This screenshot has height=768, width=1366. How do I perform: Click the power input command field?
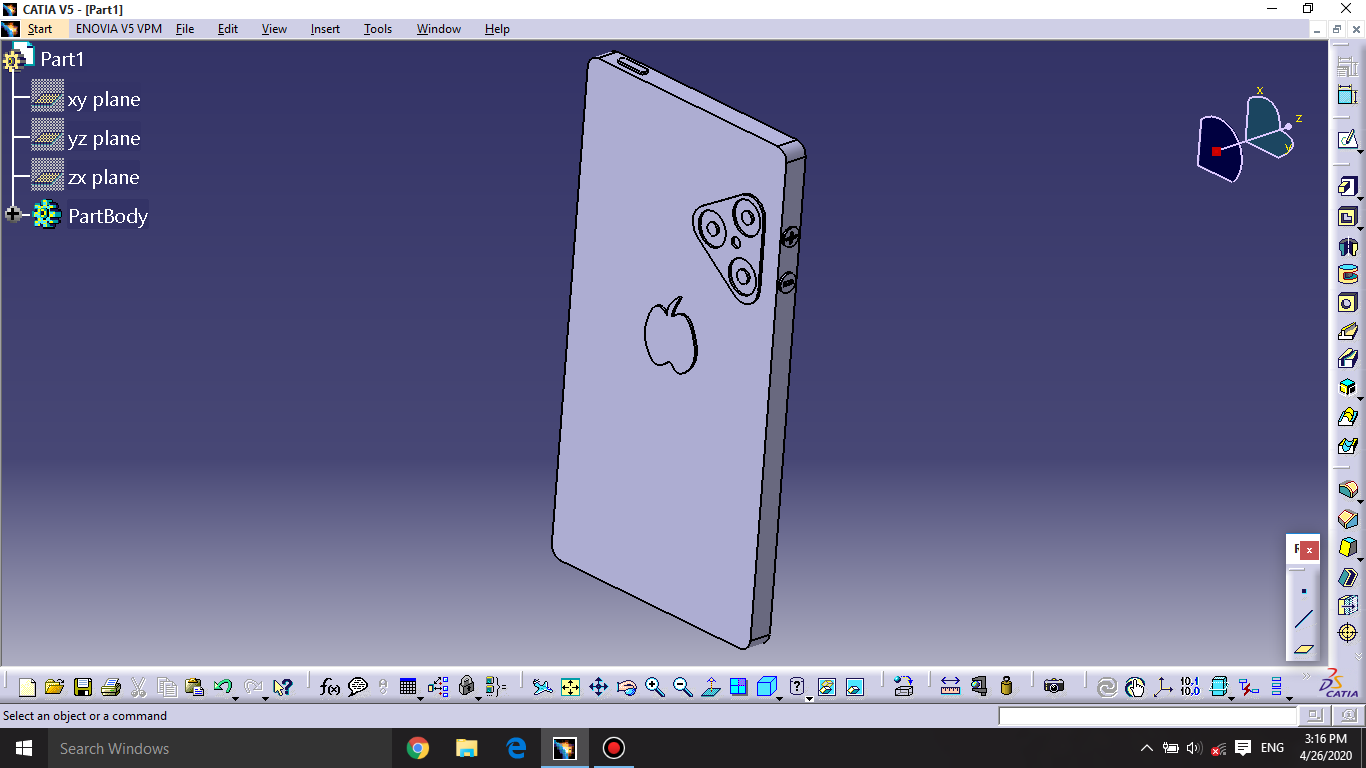point(1147,716)
